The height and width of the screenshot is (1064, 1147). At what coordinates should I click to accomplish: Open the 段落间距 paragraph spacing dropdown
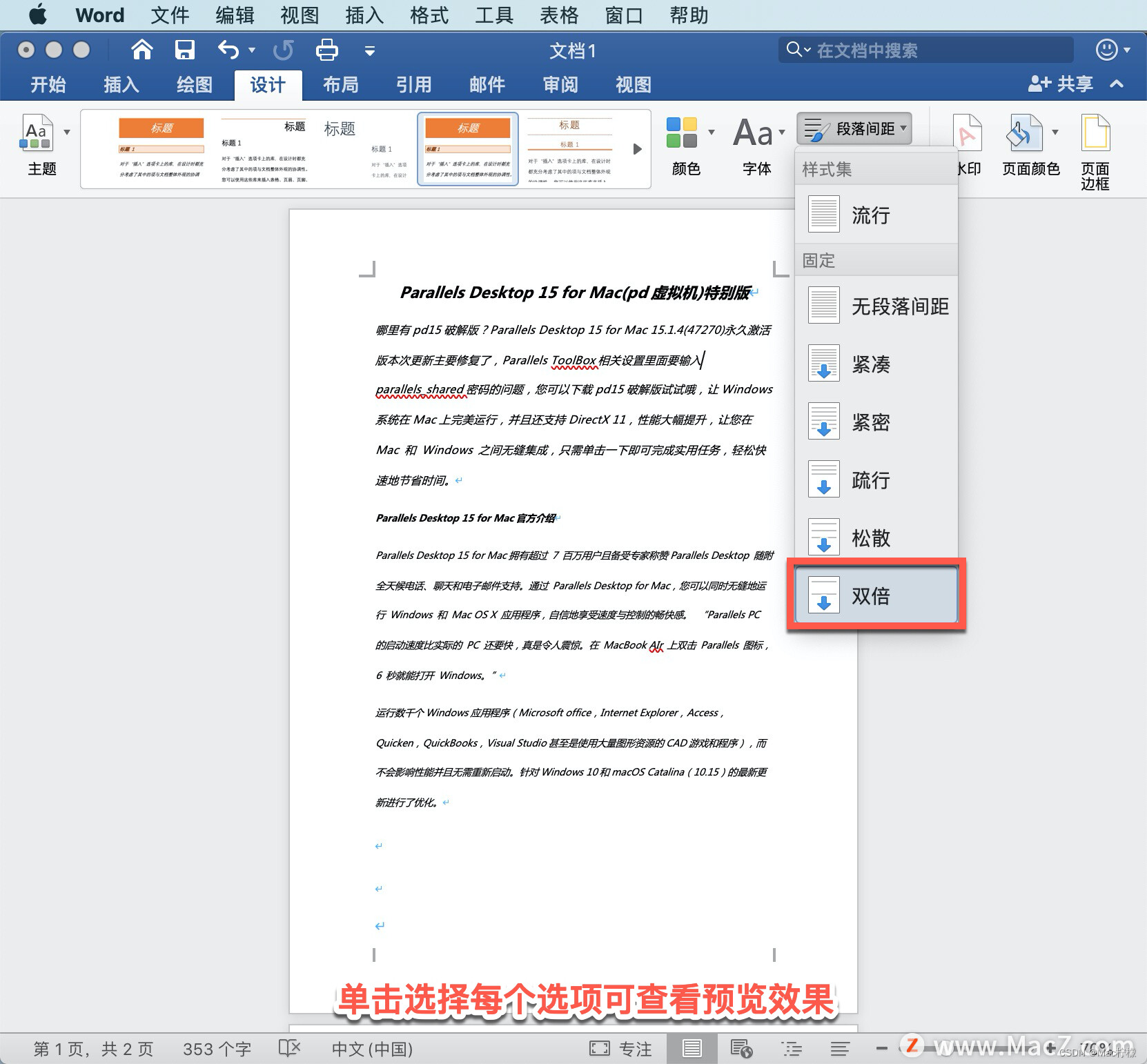click(854, 128)
